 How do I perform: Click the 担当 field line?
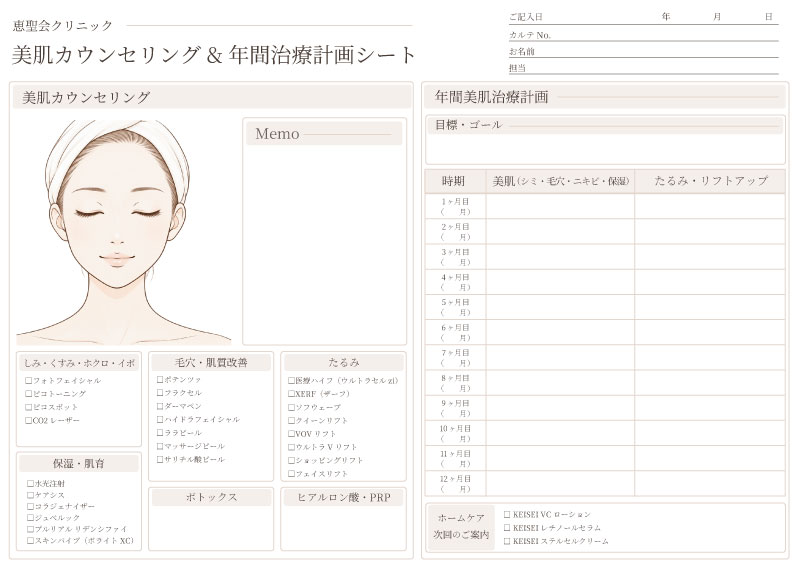coord(643,68)
